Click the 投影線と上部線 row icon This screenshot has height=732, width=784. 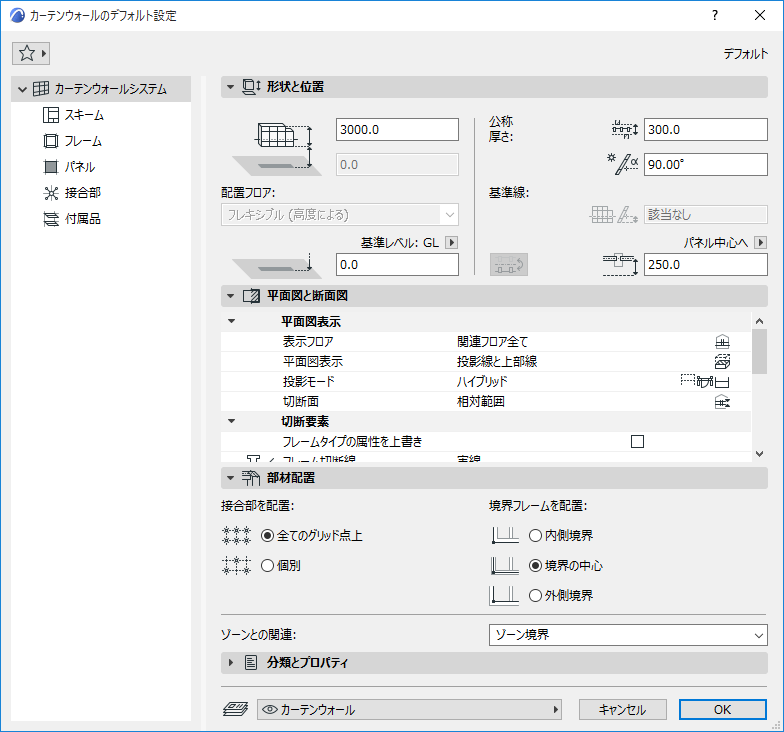(722, 362)
